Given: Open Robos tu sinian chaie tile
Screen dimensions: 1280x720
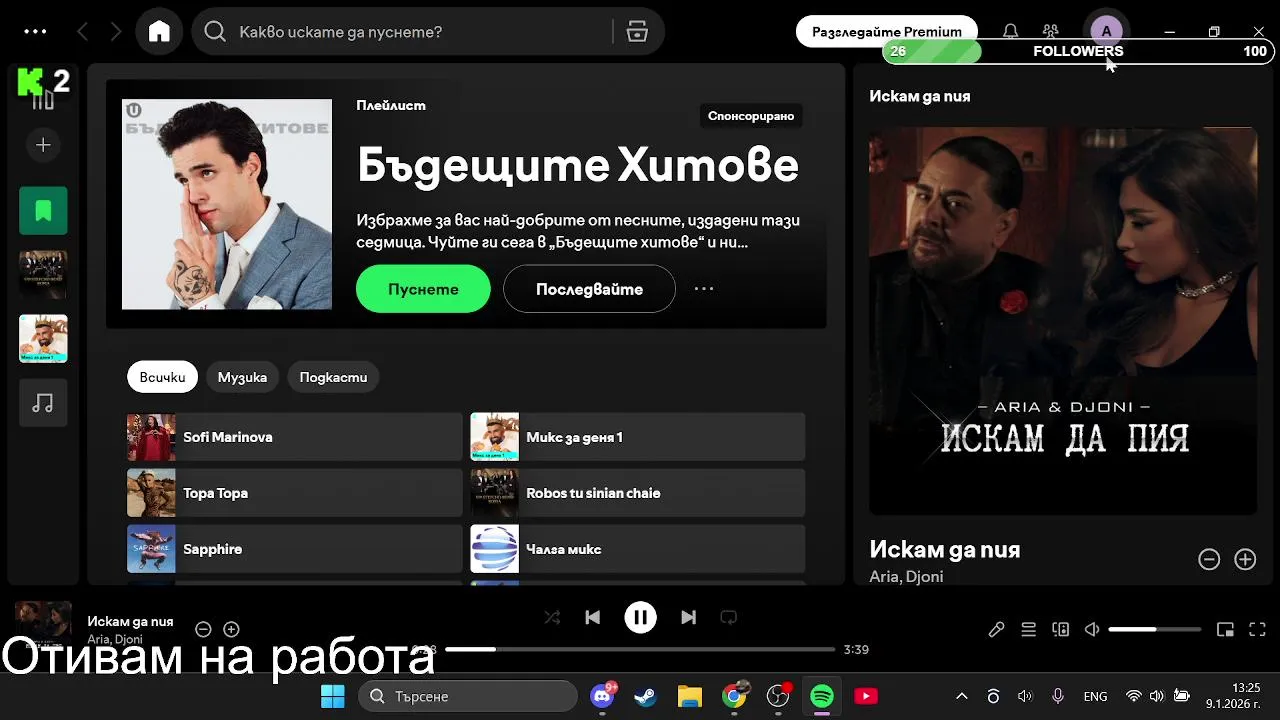Looking at the screenshot, I should coord(638,493).
